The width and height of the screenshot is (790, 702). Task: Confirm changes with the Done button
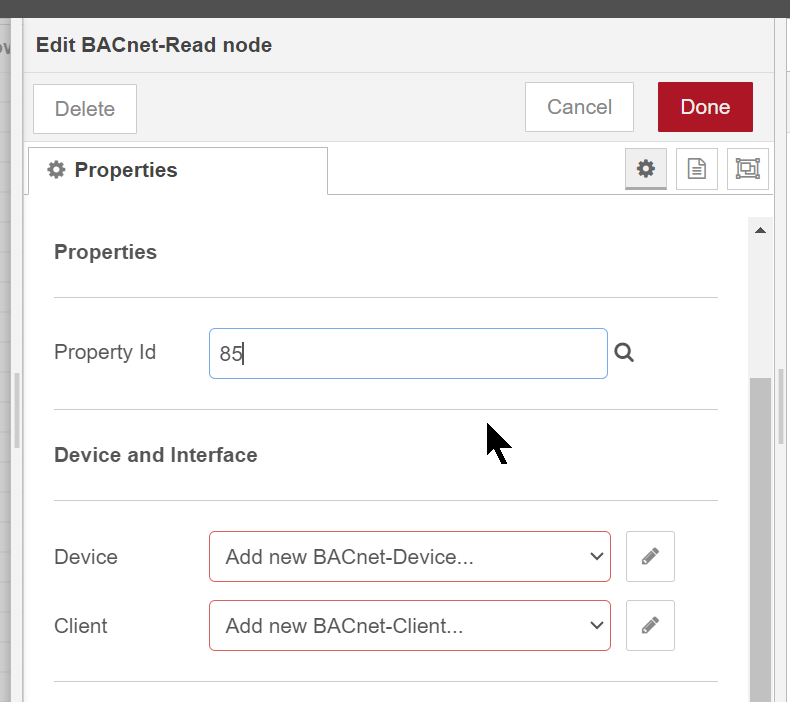pyautogui.click(x=705, y=107)
